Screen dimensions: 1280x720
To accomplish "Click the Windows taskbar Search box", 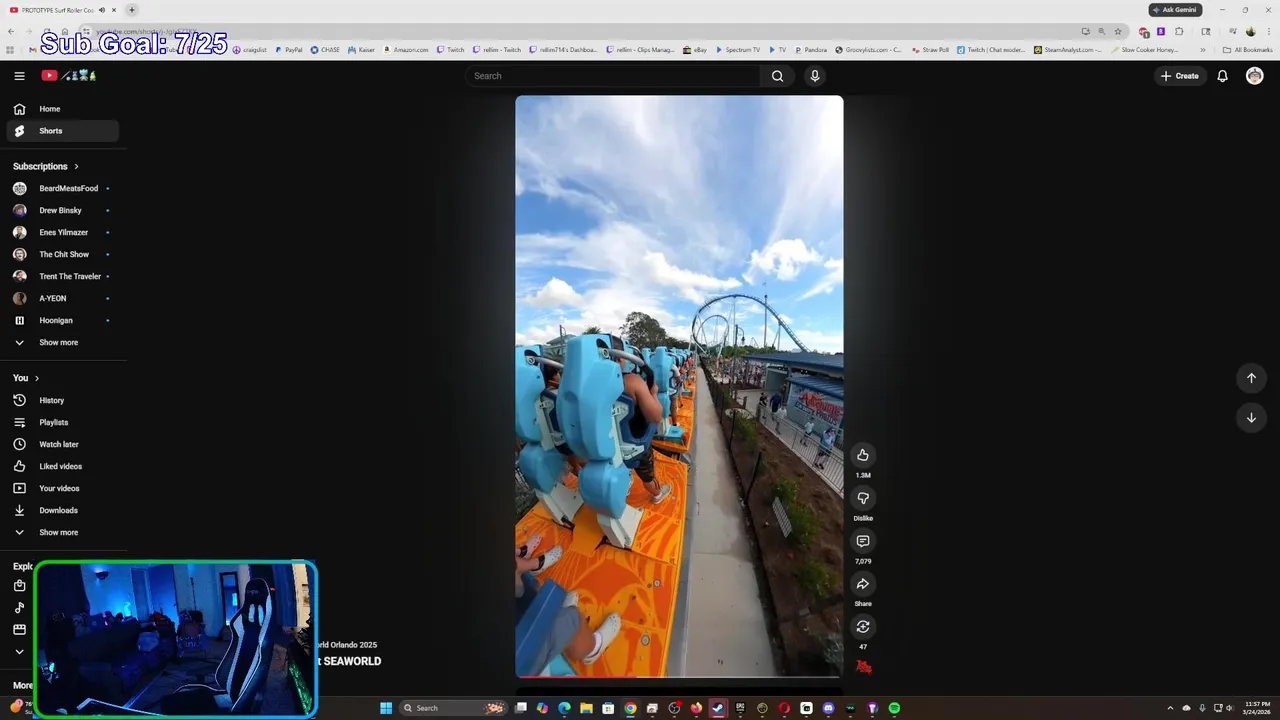I will [x=452, y=708].
